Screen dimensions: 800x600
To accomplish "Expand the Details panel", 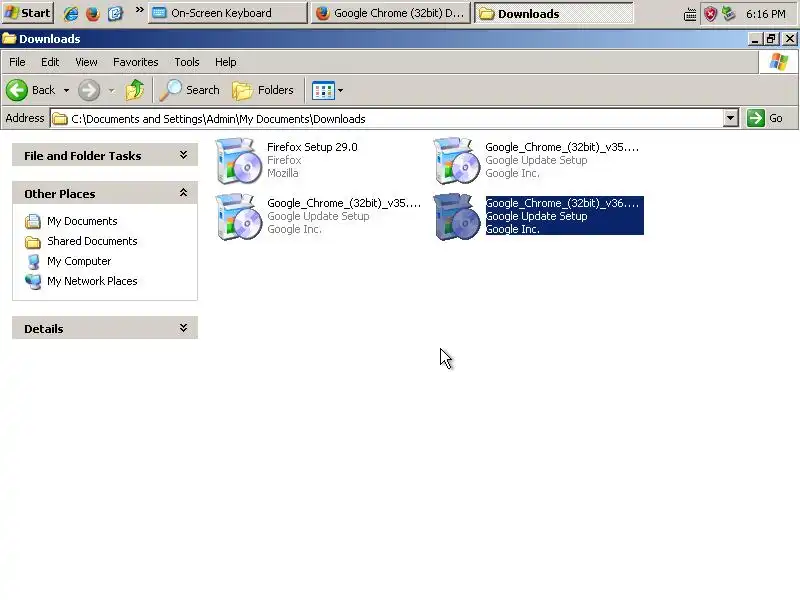I will coord(183,328).
